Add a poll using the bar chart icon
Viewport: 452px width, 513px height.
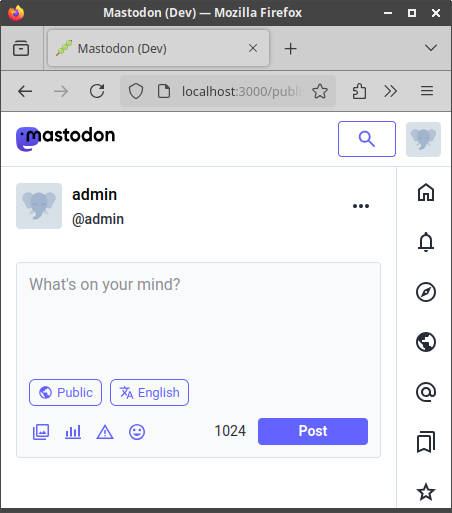coord(73,432)
